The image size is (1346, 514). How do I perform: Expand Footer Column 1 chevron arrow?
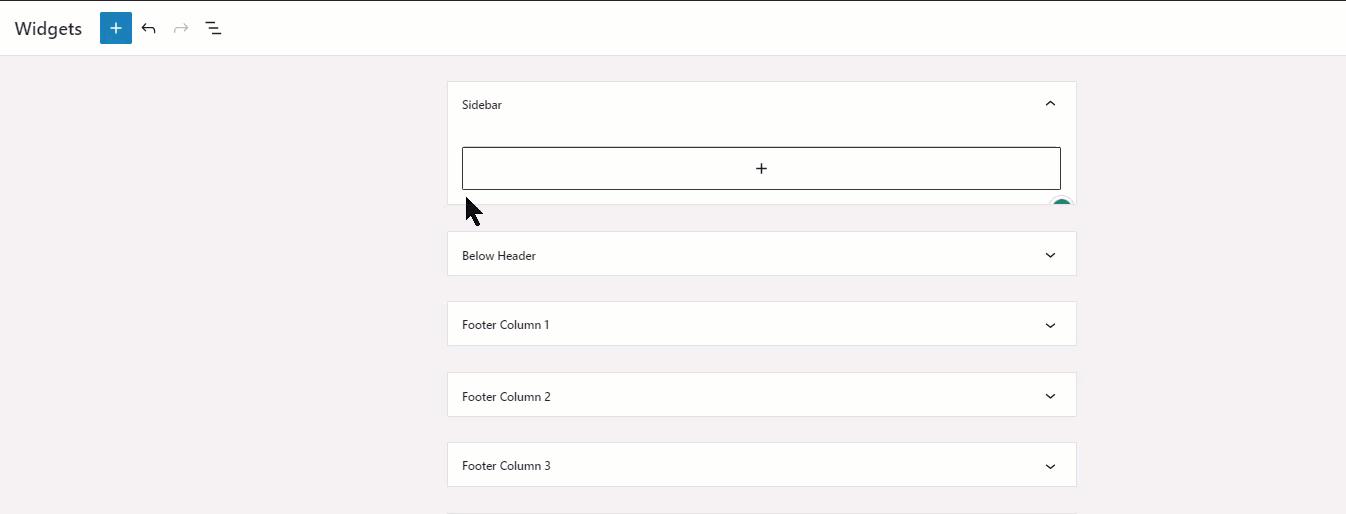click(x=1050, y=325)
